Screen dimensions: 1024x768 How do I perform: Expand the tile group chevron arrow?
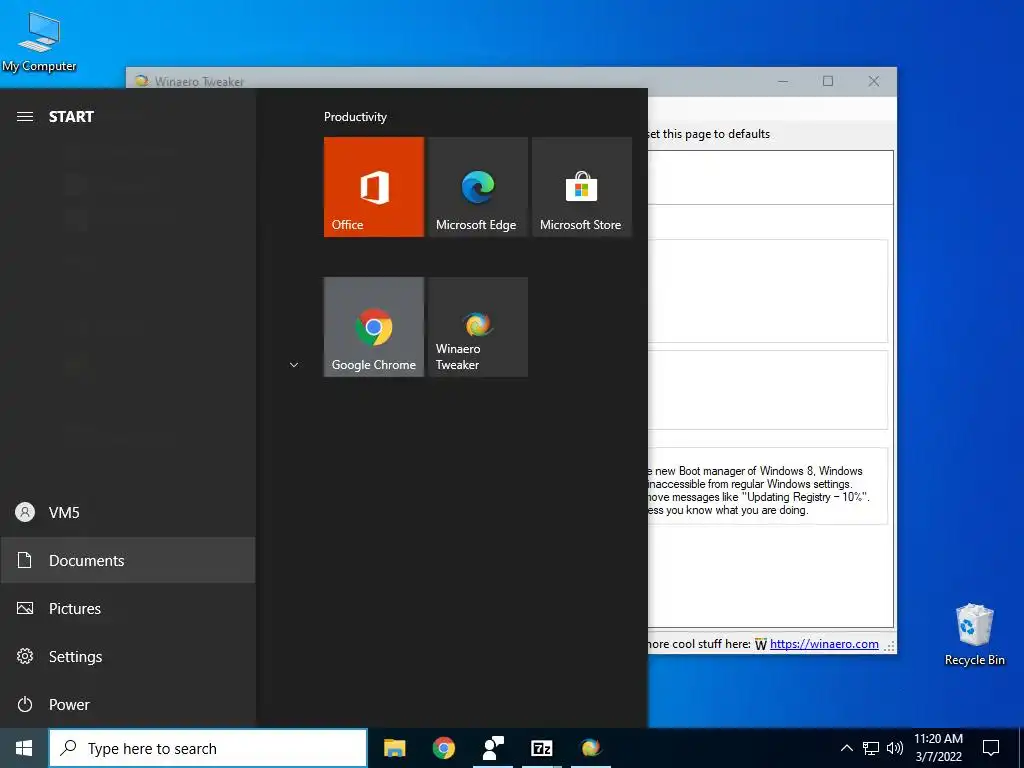294,364
